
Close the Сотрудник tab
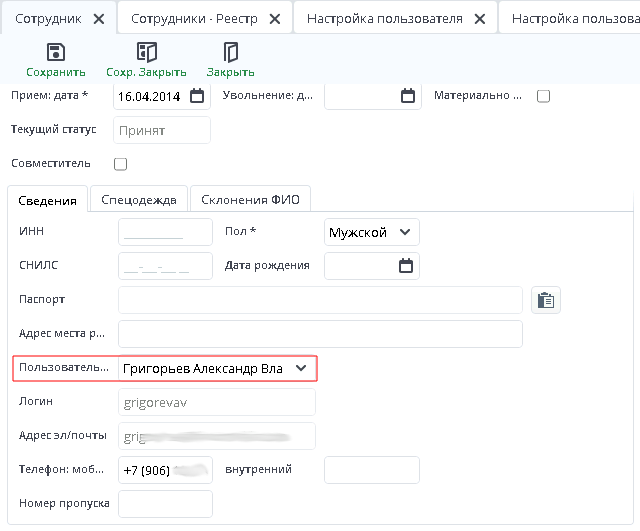pos(98,19)
